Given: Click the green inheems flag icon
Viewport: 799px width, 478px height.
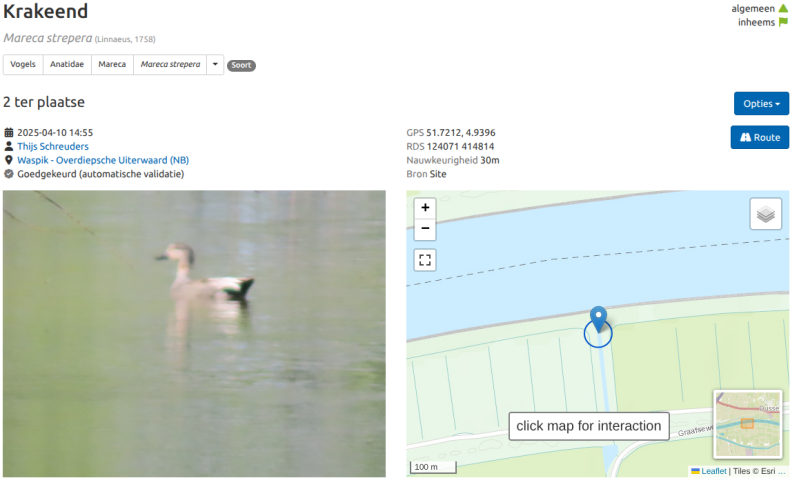Looking at the screenshot, I should [783, 22].
